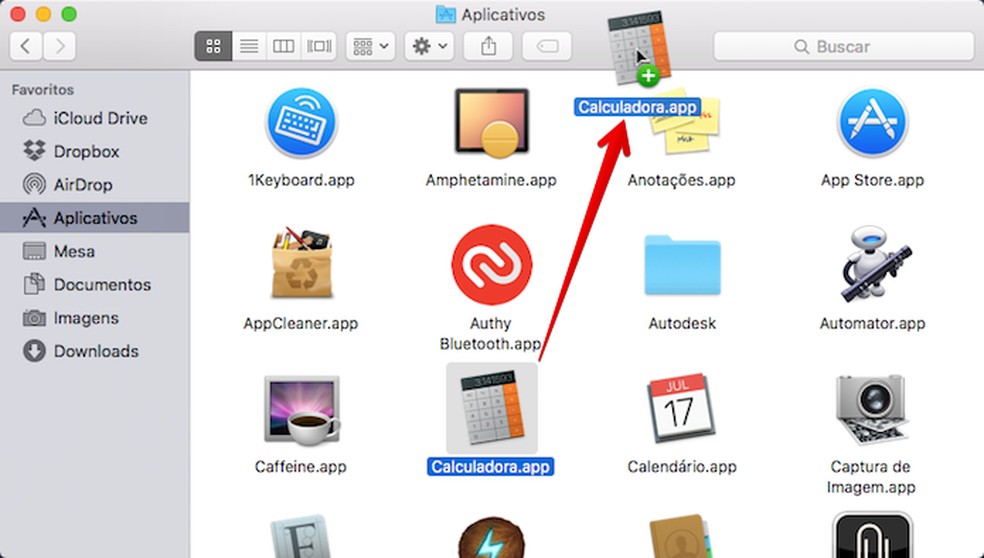Click the 1Keyboard.app file name
984x558 pixels.
point(301,180)
